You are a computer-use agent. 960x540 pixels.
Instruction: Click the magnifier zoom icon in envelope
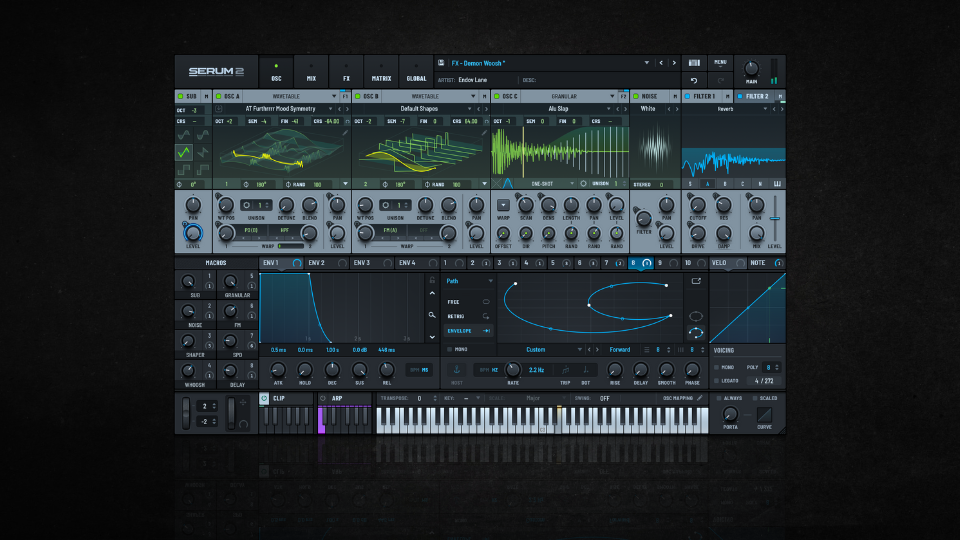tap(432, 315)
